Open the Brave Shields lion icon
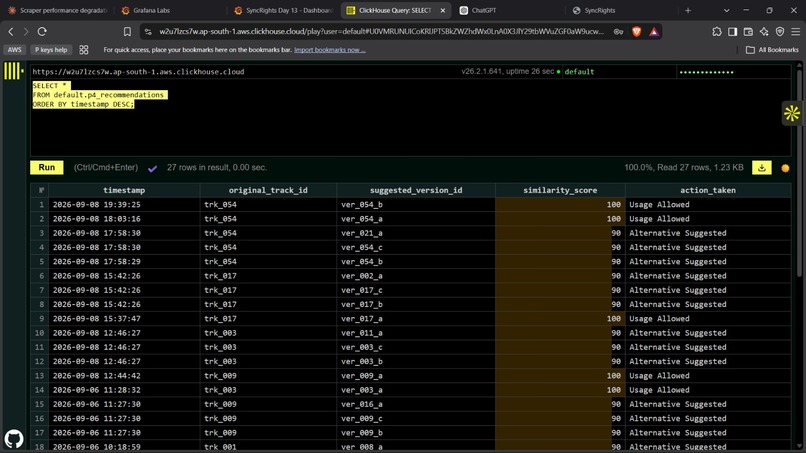This screenshot has height=453, width=806. pyautogui.click(x=636, y=31)
